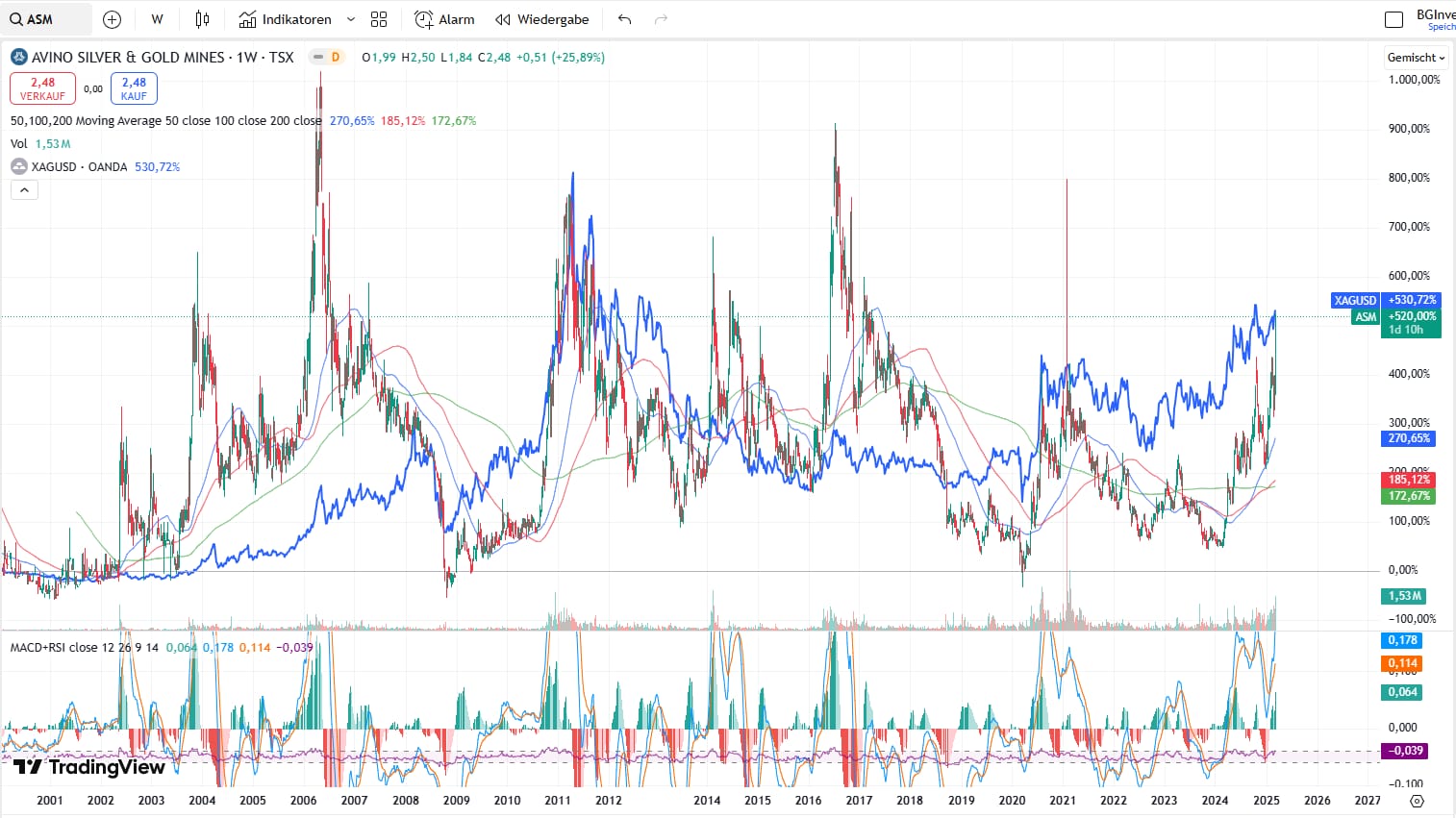Open the candlestick chart type menu

pos(202,19)
